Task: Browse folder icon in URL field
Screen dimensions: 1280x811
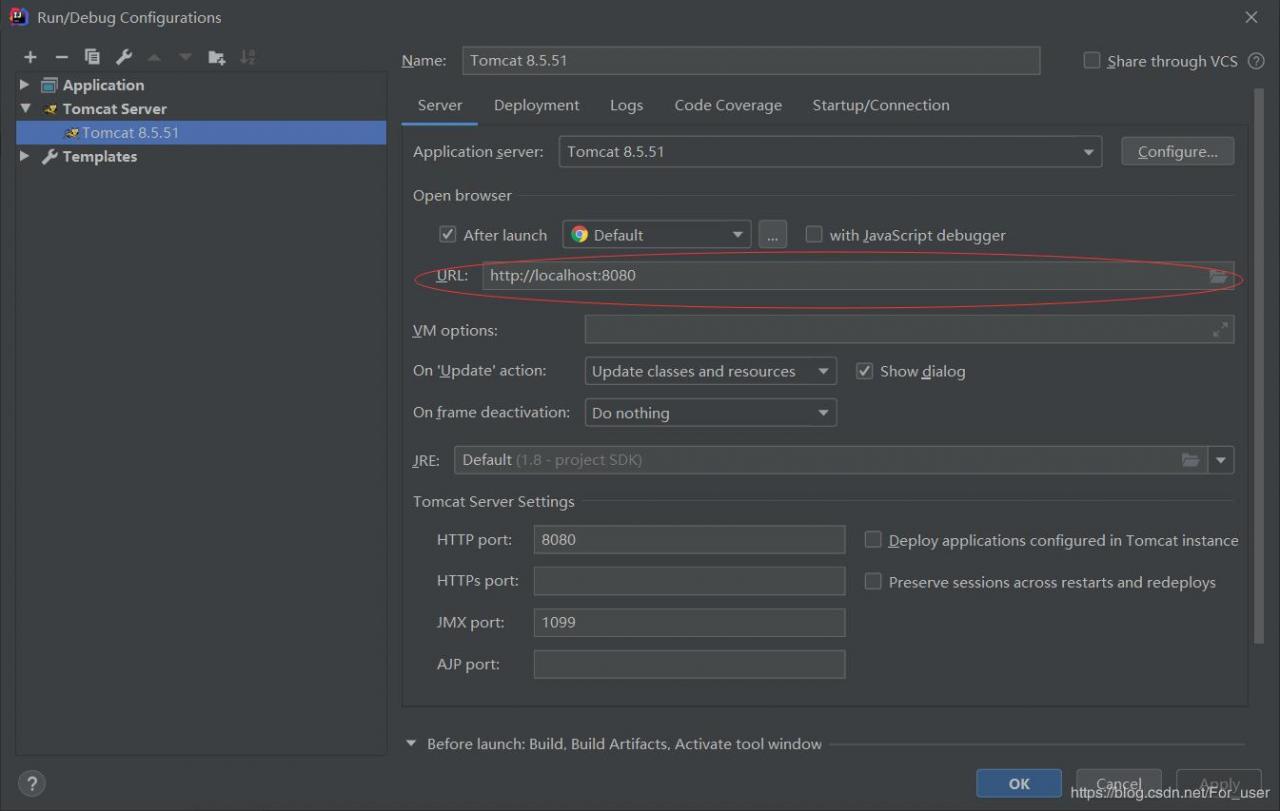Action: coord(1218,276)
